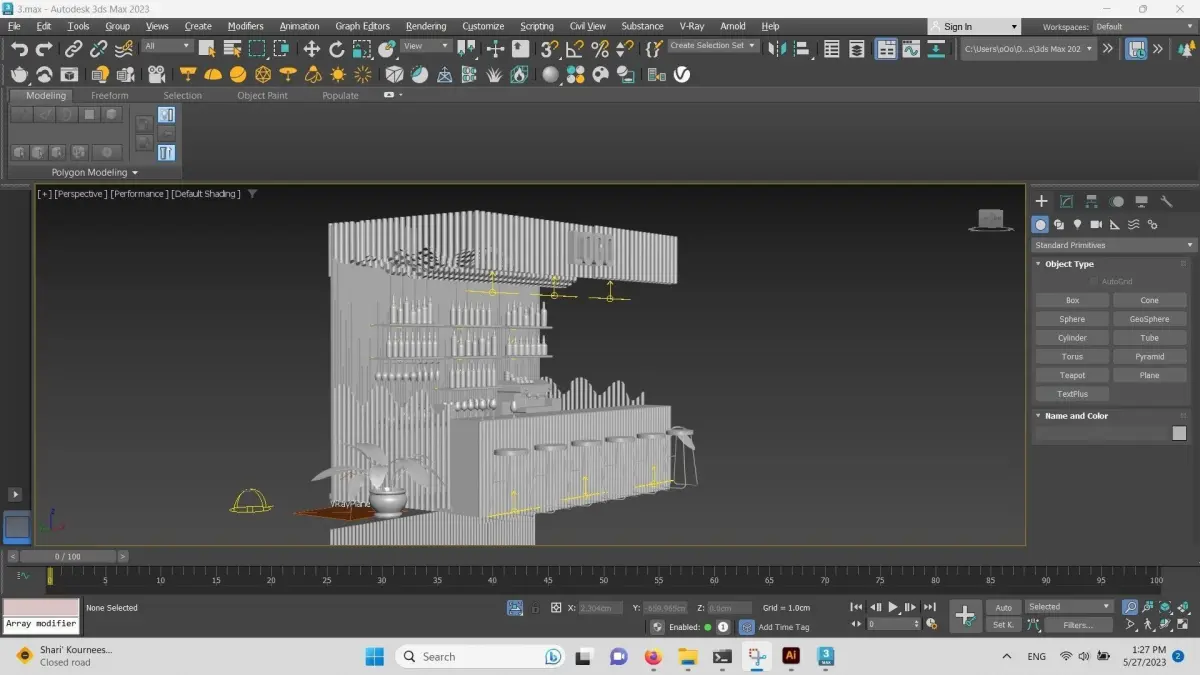This screenshot has height=675, width=1200.
Task: Activate the Select Object tool
Action: coord(207,48)
